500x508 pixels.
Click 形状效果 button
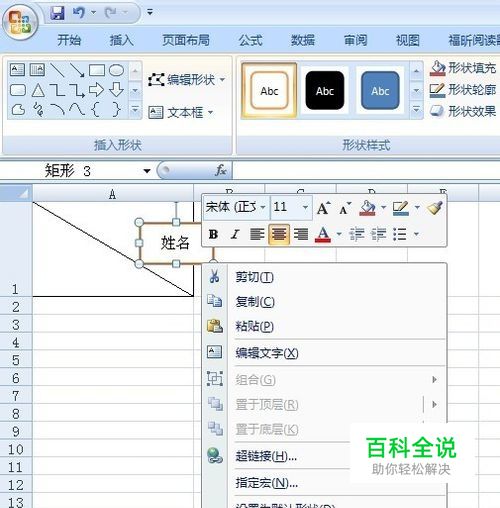click(x=463, y=111)
